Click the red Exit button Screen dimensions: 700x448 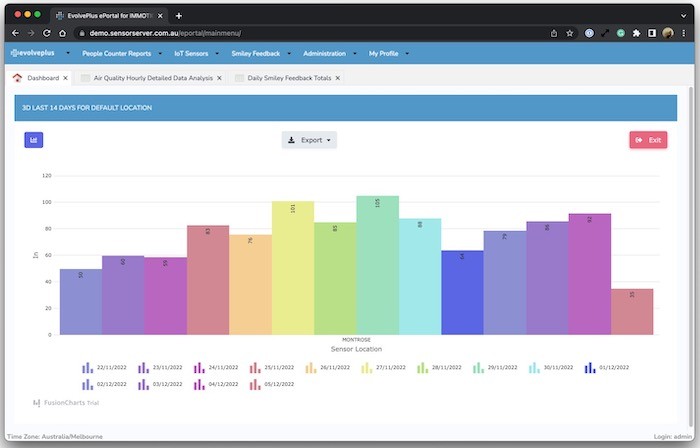tap(648, 140)
